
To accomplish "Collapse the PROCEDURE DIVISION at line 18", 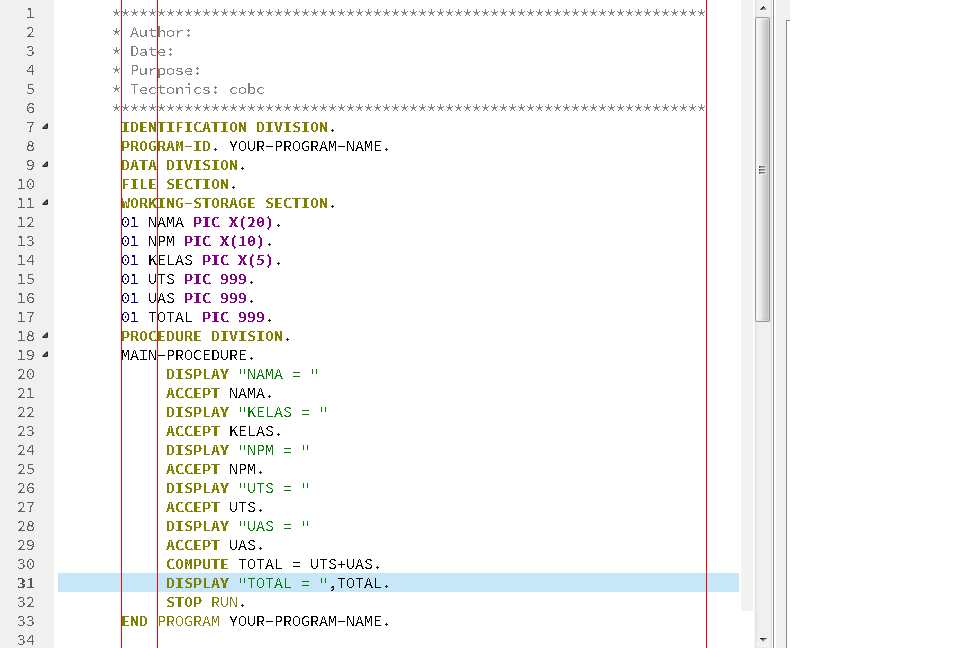I will coord(44,336).
